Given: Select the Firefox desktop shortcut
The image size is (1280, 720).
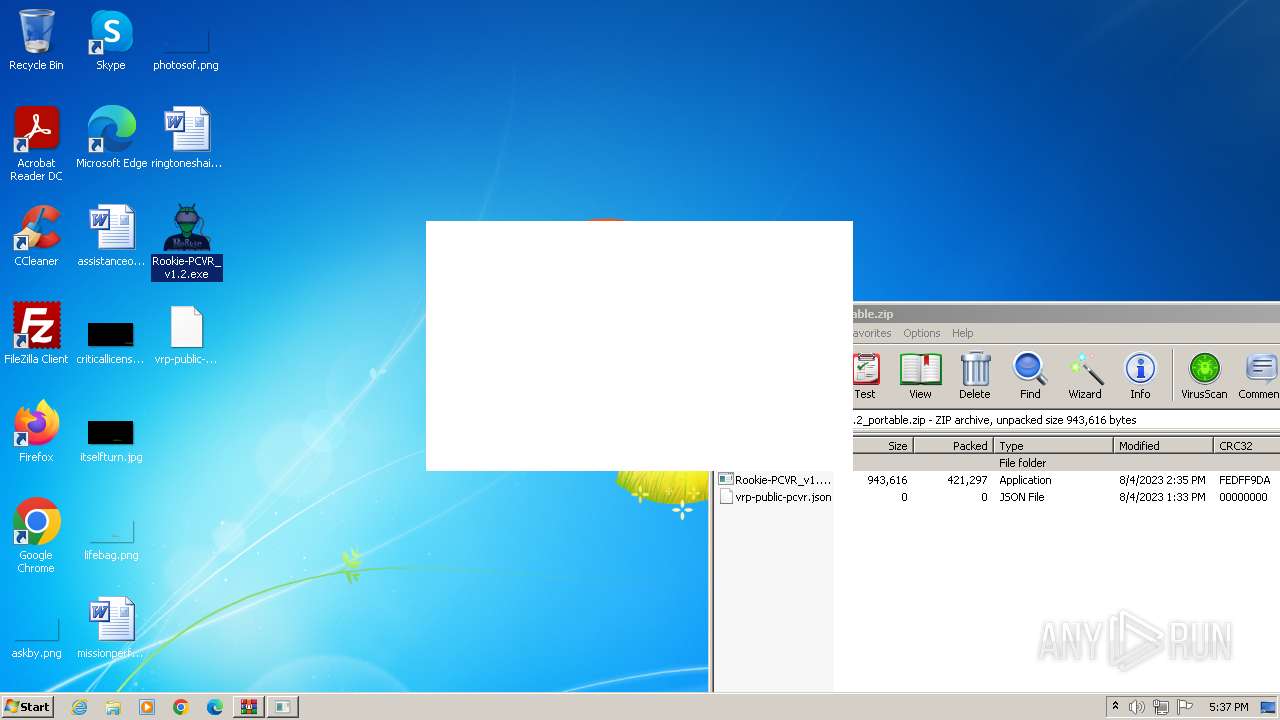Looking at the screenshot, I should [x=36, y=432].
